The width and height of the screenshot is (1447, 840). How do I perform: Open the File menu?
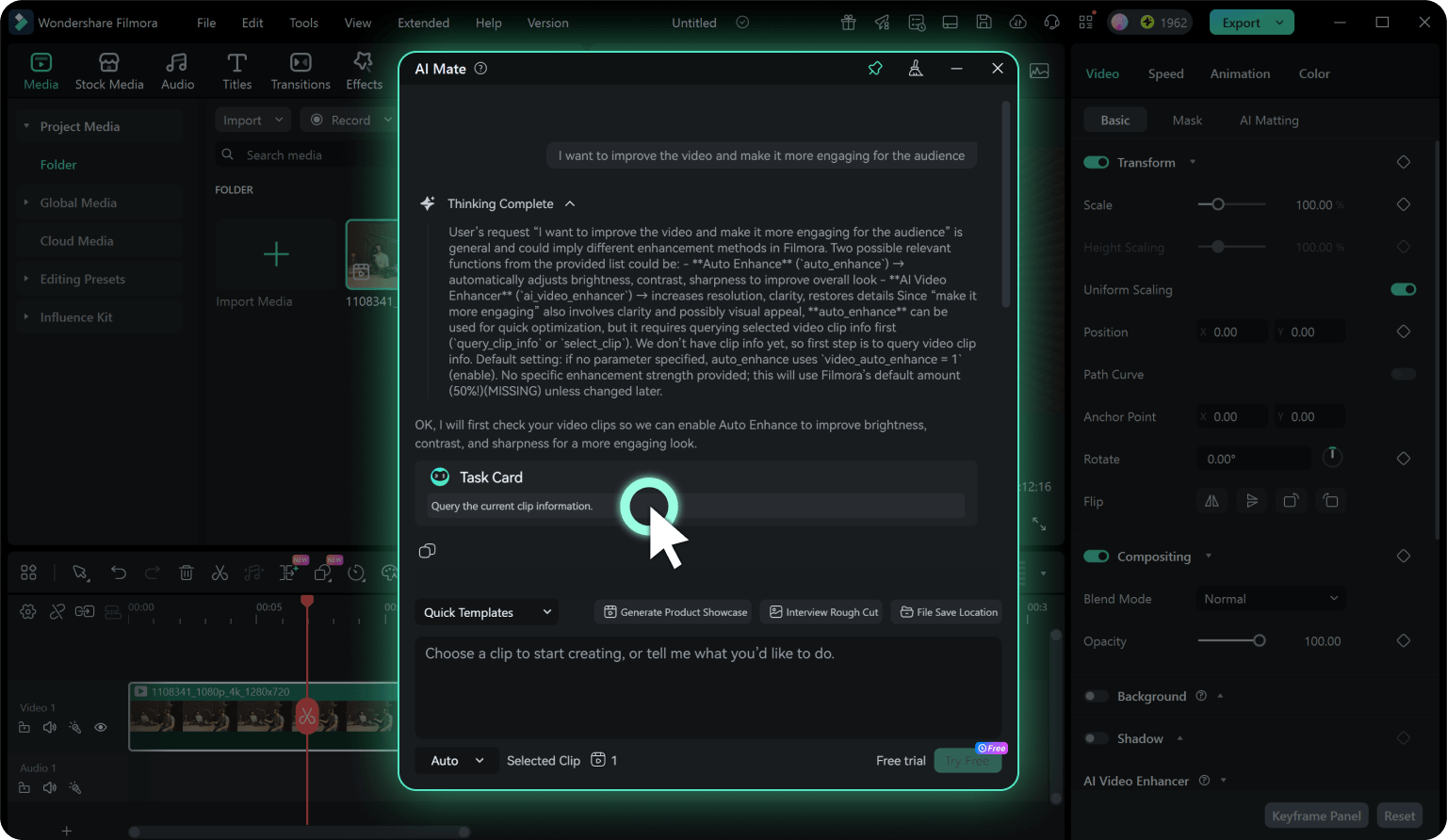pos(206,23)
